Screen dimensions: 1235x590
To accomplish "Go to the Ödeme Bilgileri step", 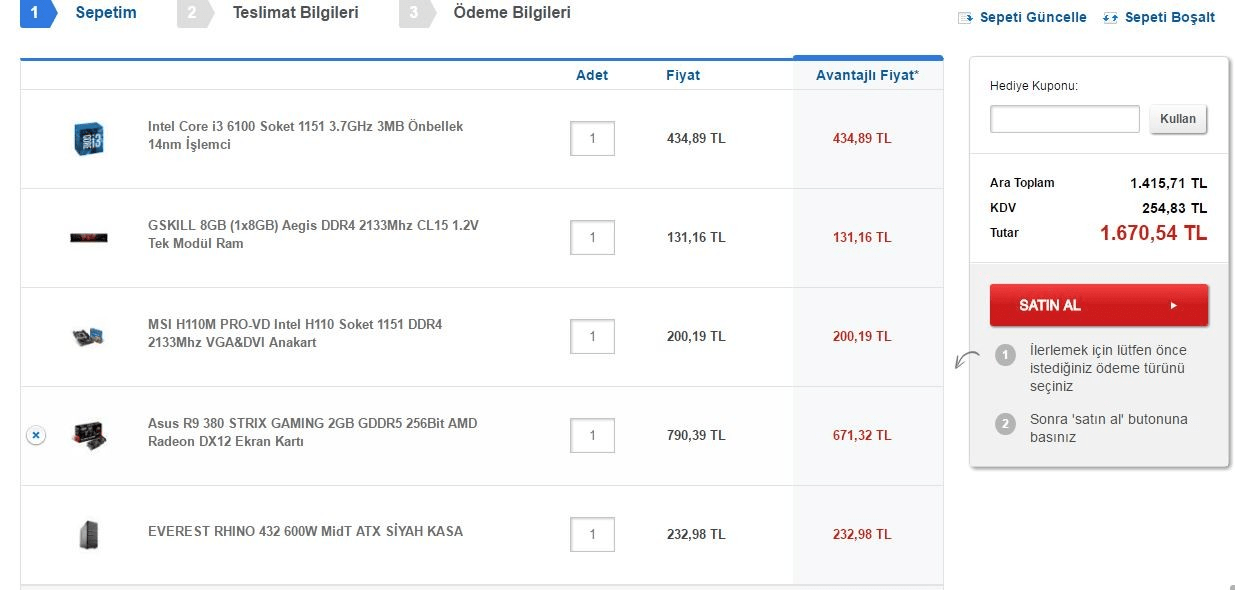I will [512, 13].
